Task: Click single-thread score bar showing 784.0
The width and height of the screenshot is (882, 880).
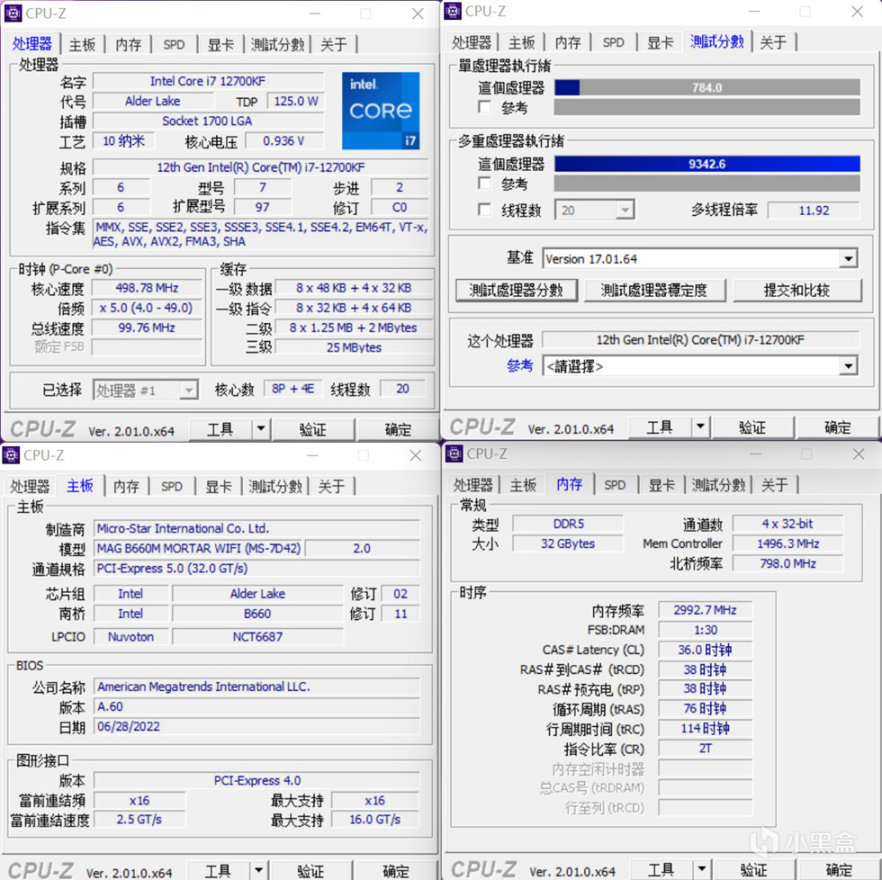Action: click(x=707, y=88)
